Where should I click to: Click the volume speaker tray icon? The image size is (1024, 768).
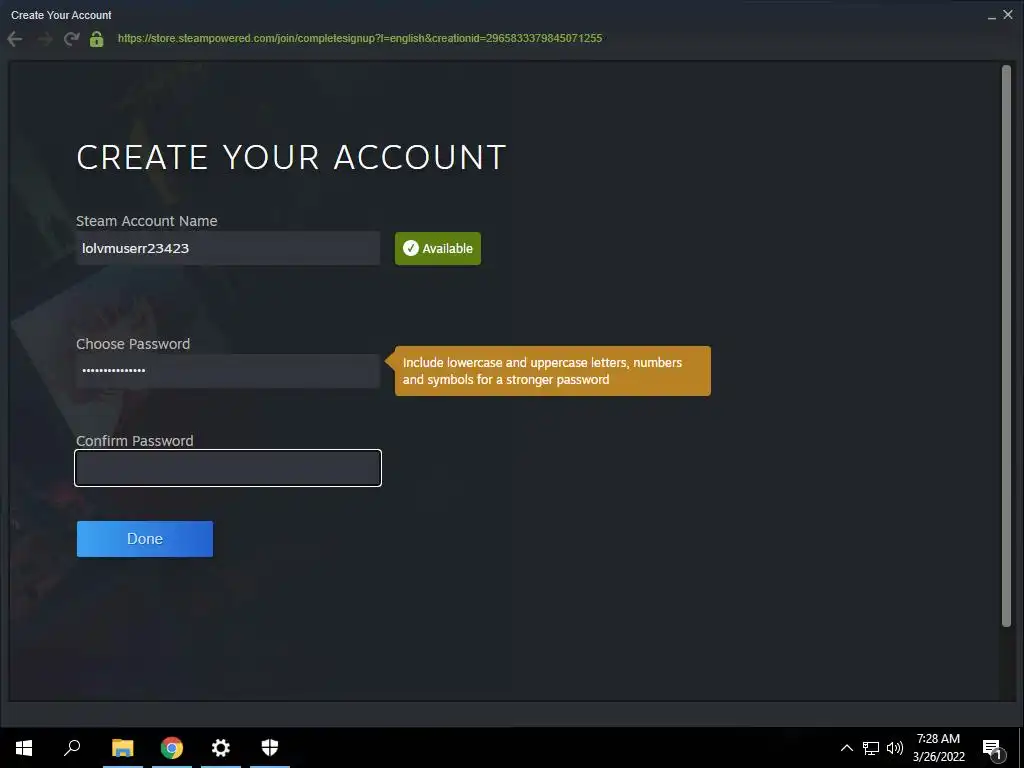[895, 748]
